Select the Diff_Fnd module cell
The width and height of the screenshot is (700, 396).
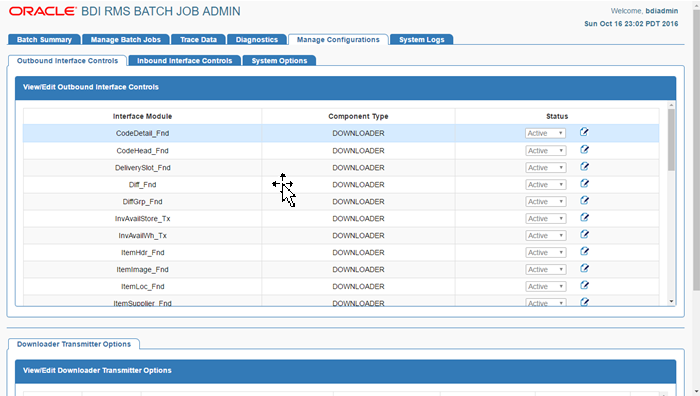point(142,185)
